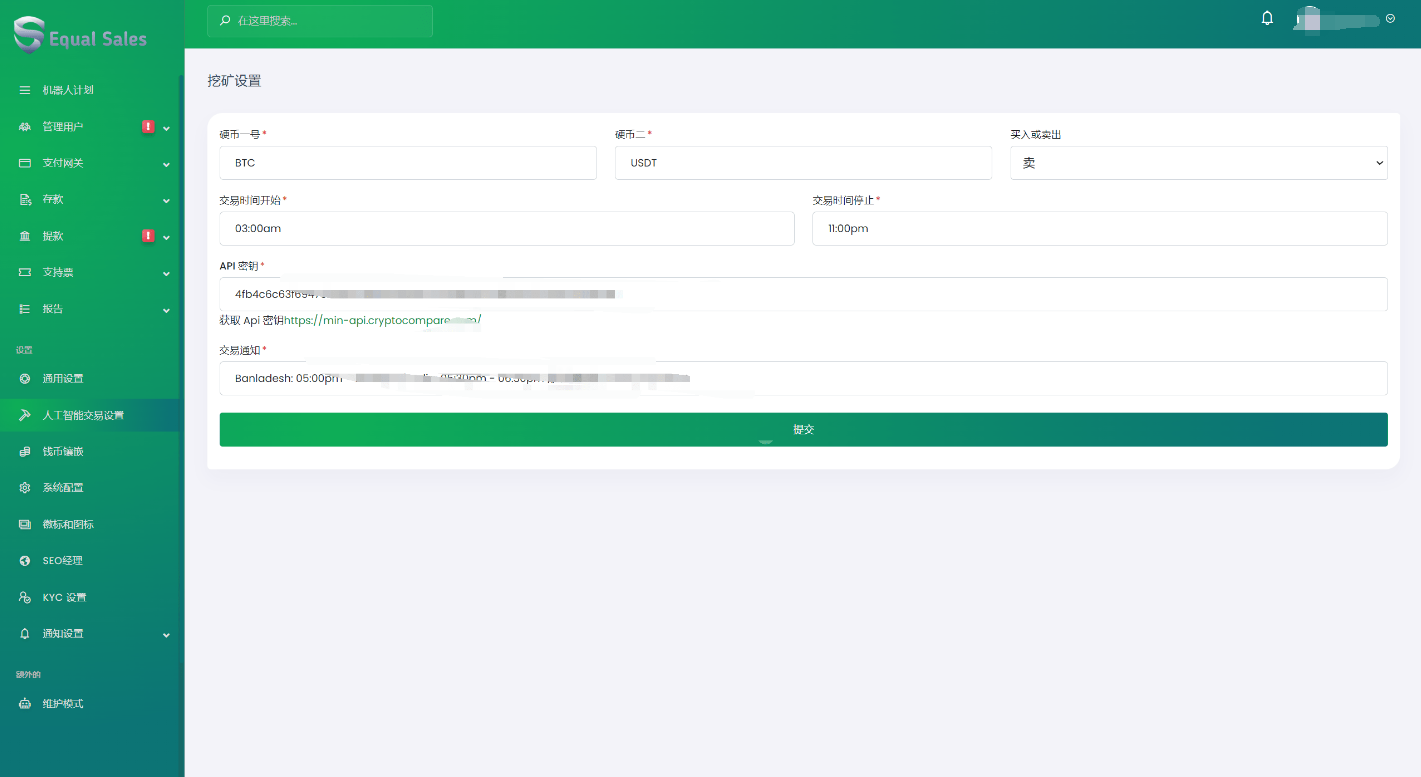This screenshot has height=777, width=1421.
Task: Click the 交易时间开始 field with 03:00am
Action: 507,228
